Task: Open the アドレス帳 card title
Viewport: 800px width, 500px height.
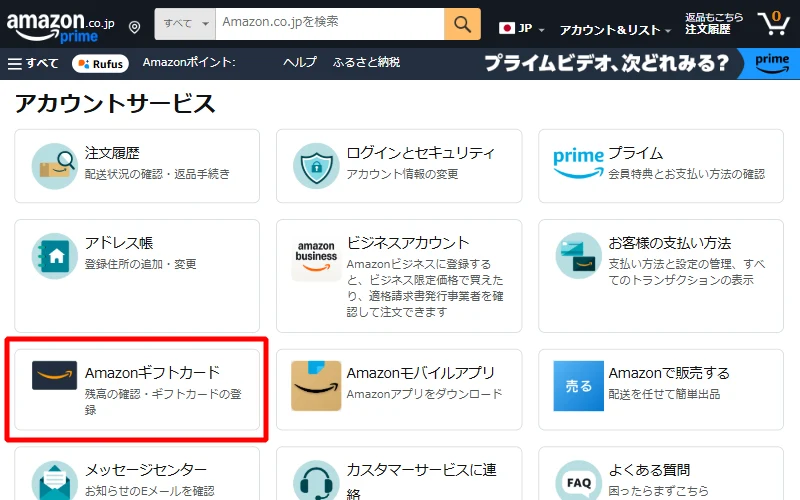Action: pyautogui.click(x=119, y=243)
